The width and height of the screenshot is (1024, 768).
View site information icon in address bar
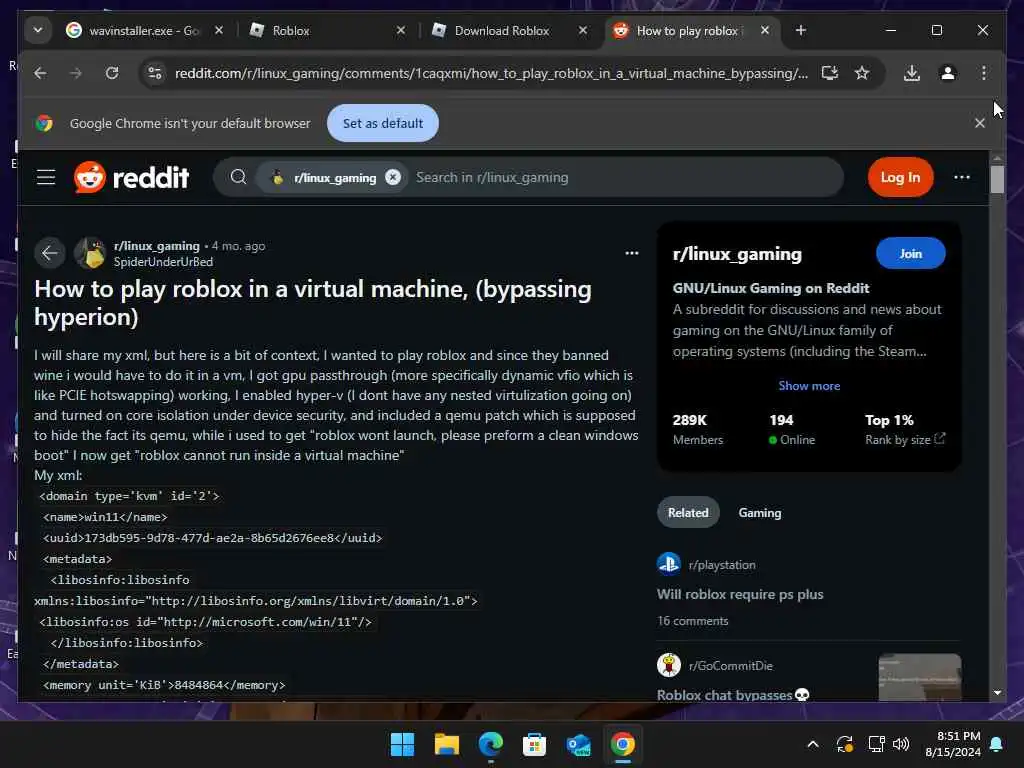[x=155, y=73]
